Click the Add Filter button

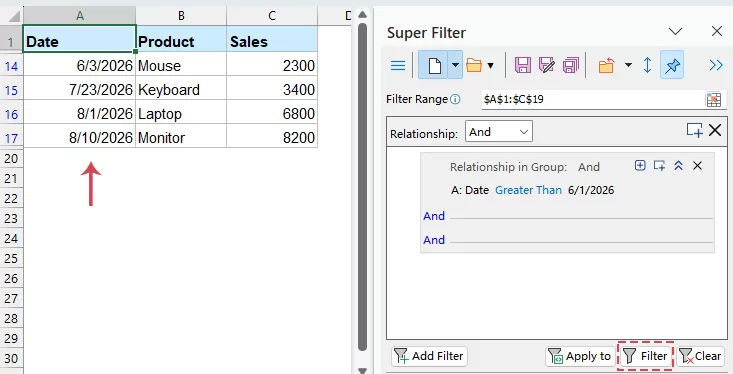(429, 356)
